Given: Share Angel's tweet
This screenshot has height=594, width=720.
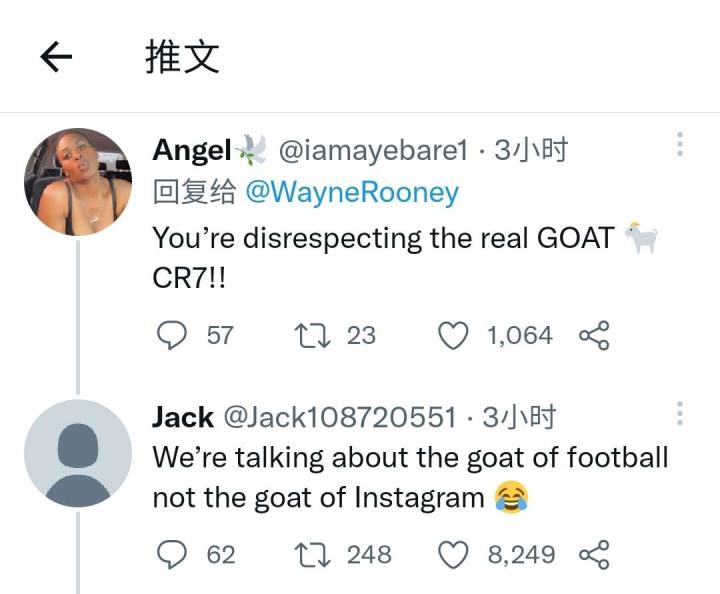Looking at the screenshot, I should 593,335.
